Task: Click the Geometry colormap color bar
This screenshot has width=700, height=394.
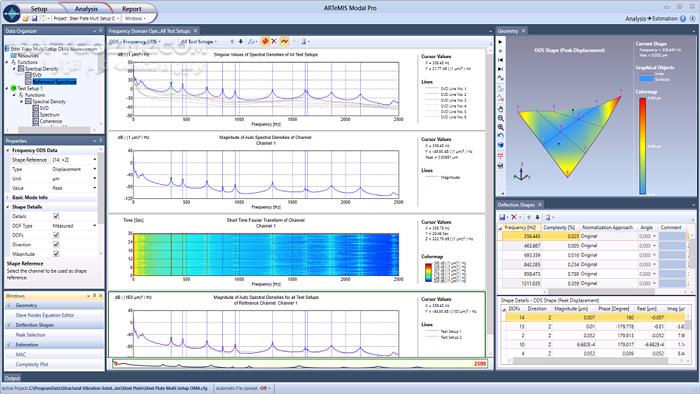Action: (x=642, y=146)
